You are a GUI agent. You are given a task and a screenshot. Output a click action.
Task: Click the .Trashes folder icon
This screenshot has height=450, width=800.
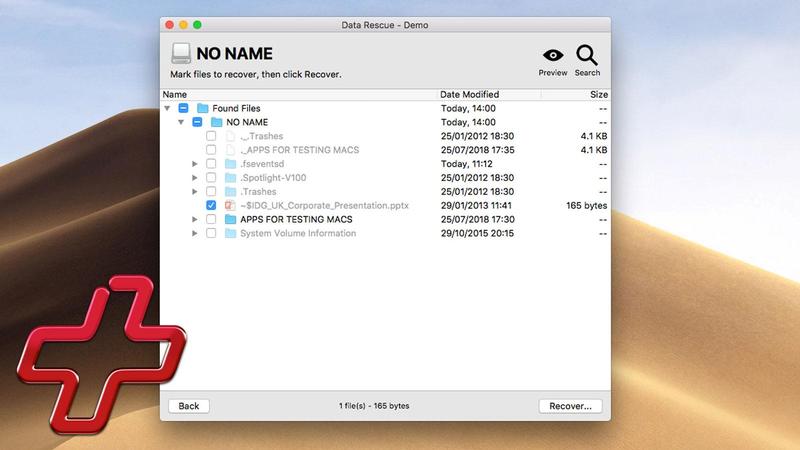231,191
